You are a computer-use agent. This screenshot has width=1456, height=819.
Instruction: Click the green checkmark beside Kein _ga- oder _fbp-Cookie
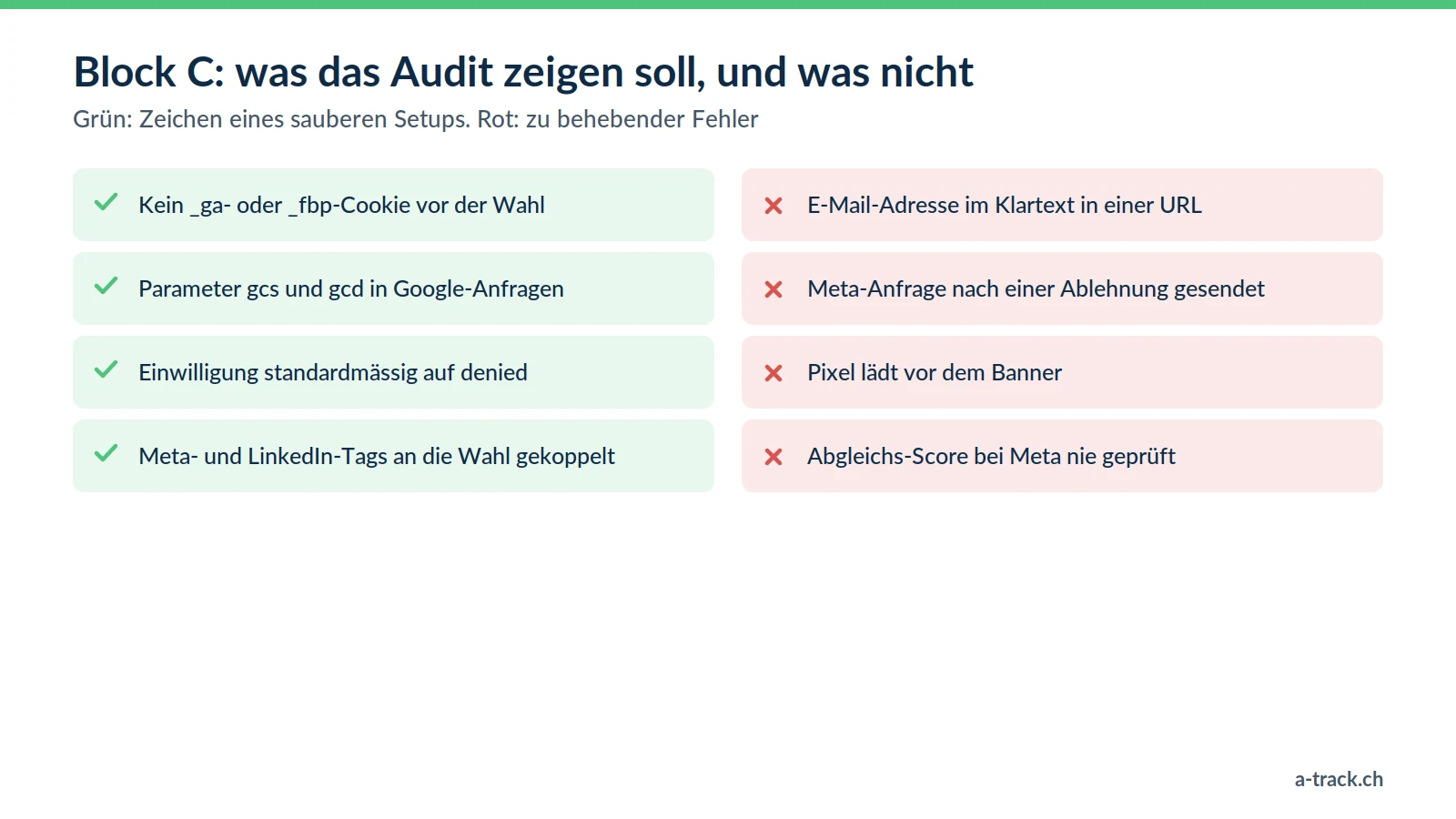point(106,202)
